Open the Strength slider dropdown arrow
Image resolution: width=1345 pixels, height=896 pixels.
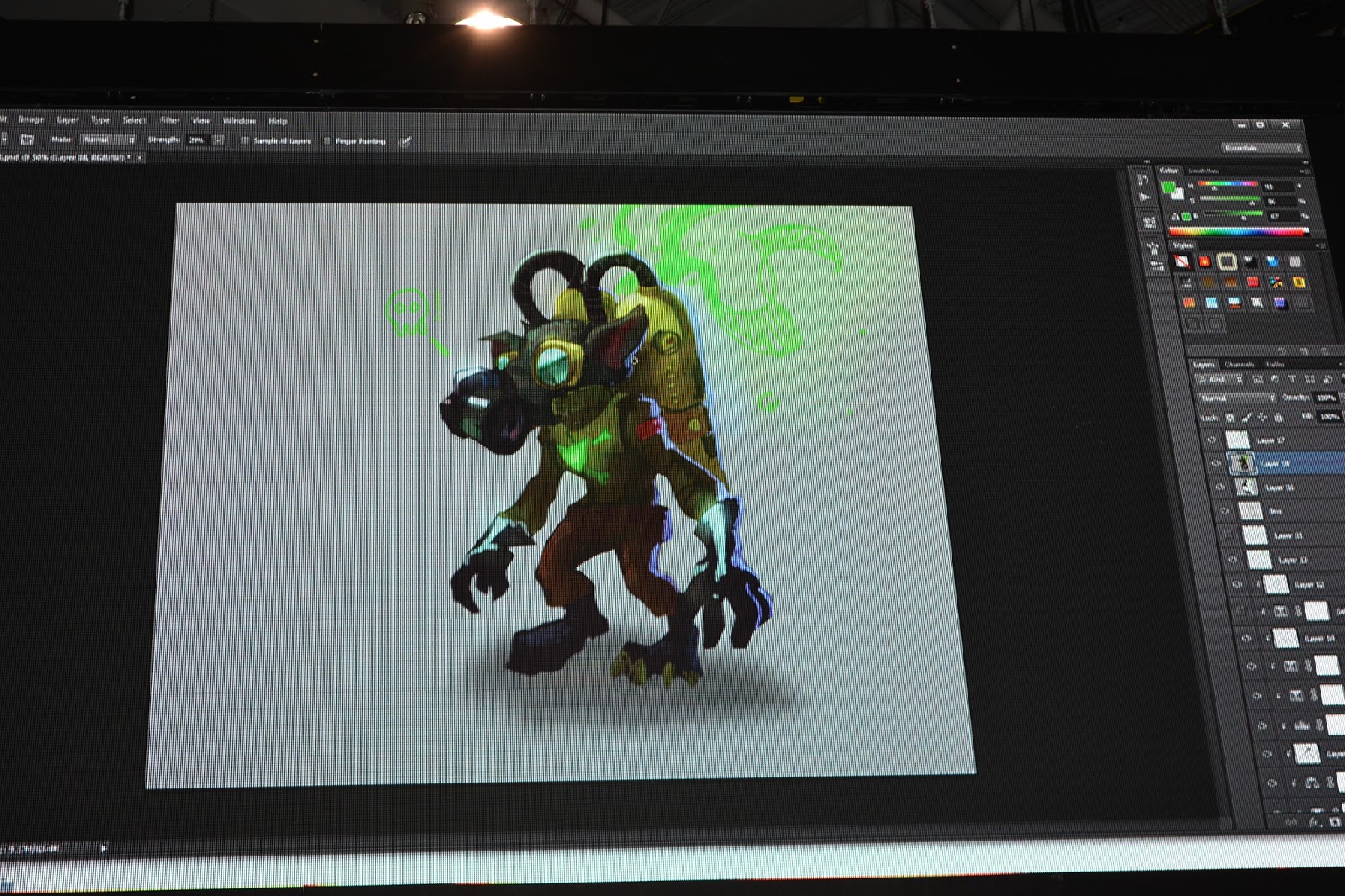click(219, 140)
